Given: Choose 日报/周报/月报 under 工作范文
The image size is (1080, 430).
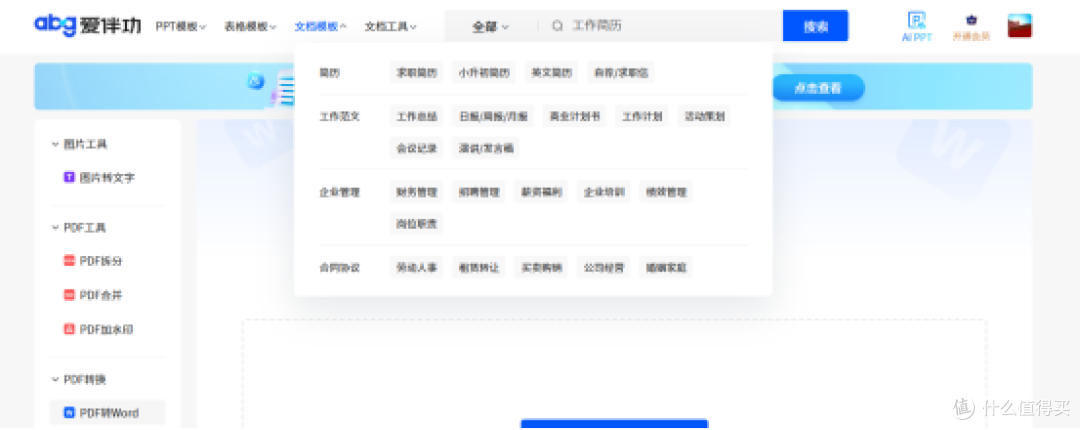Looking at the screenshot, I should click(x=493, y=116).
